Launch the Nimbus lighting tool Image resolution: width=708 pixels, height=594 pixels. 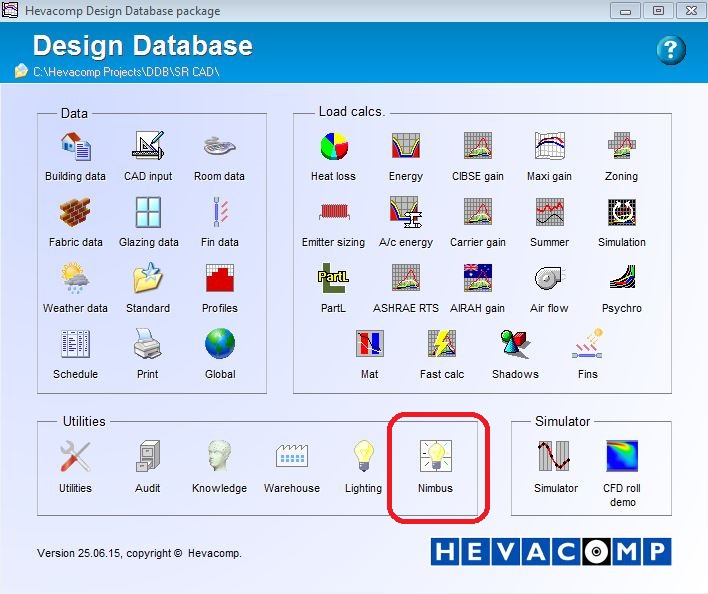pos(436,456)
